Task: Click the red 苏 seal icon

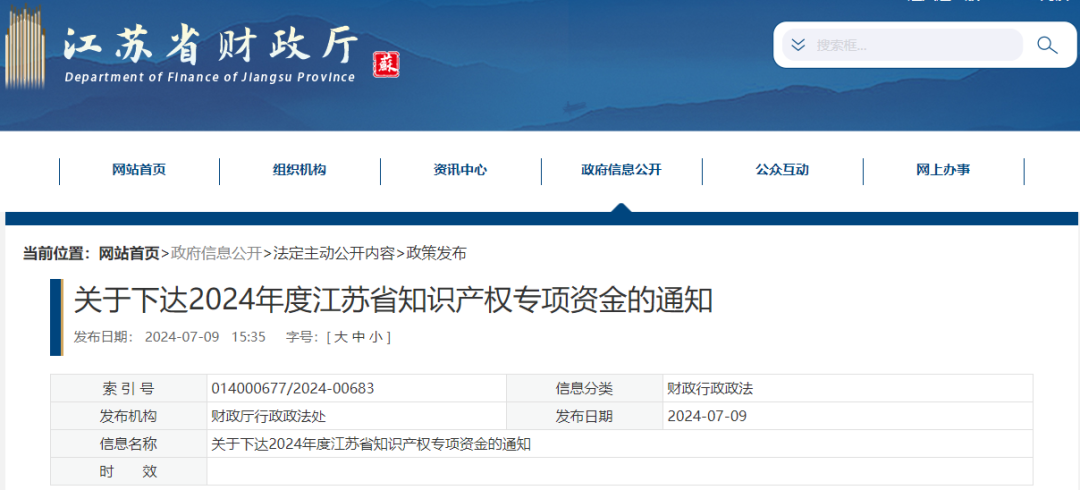Action: (x=386, y=65)
